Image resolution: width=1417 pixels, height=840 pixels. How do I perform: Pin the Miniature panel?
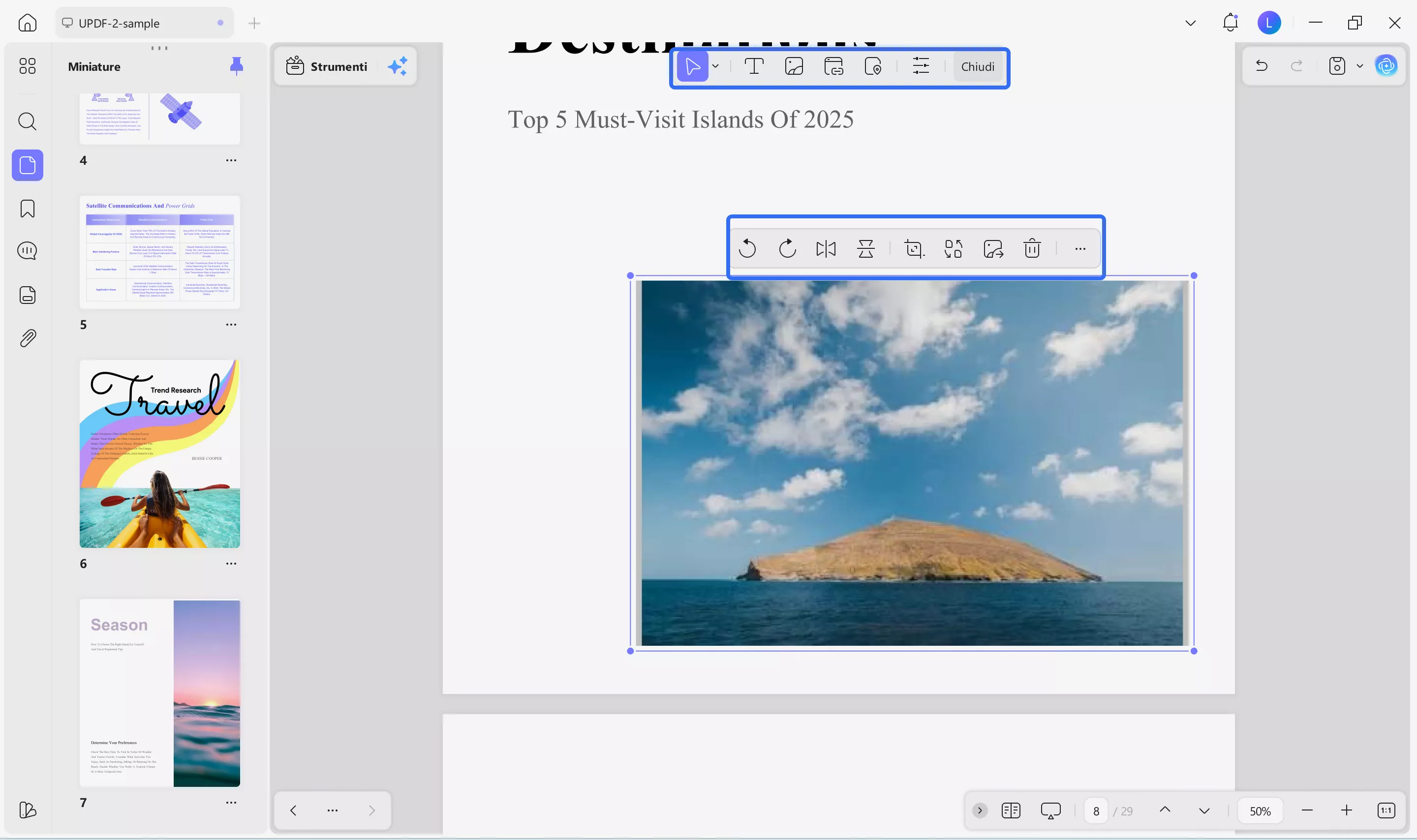(236, 66)
